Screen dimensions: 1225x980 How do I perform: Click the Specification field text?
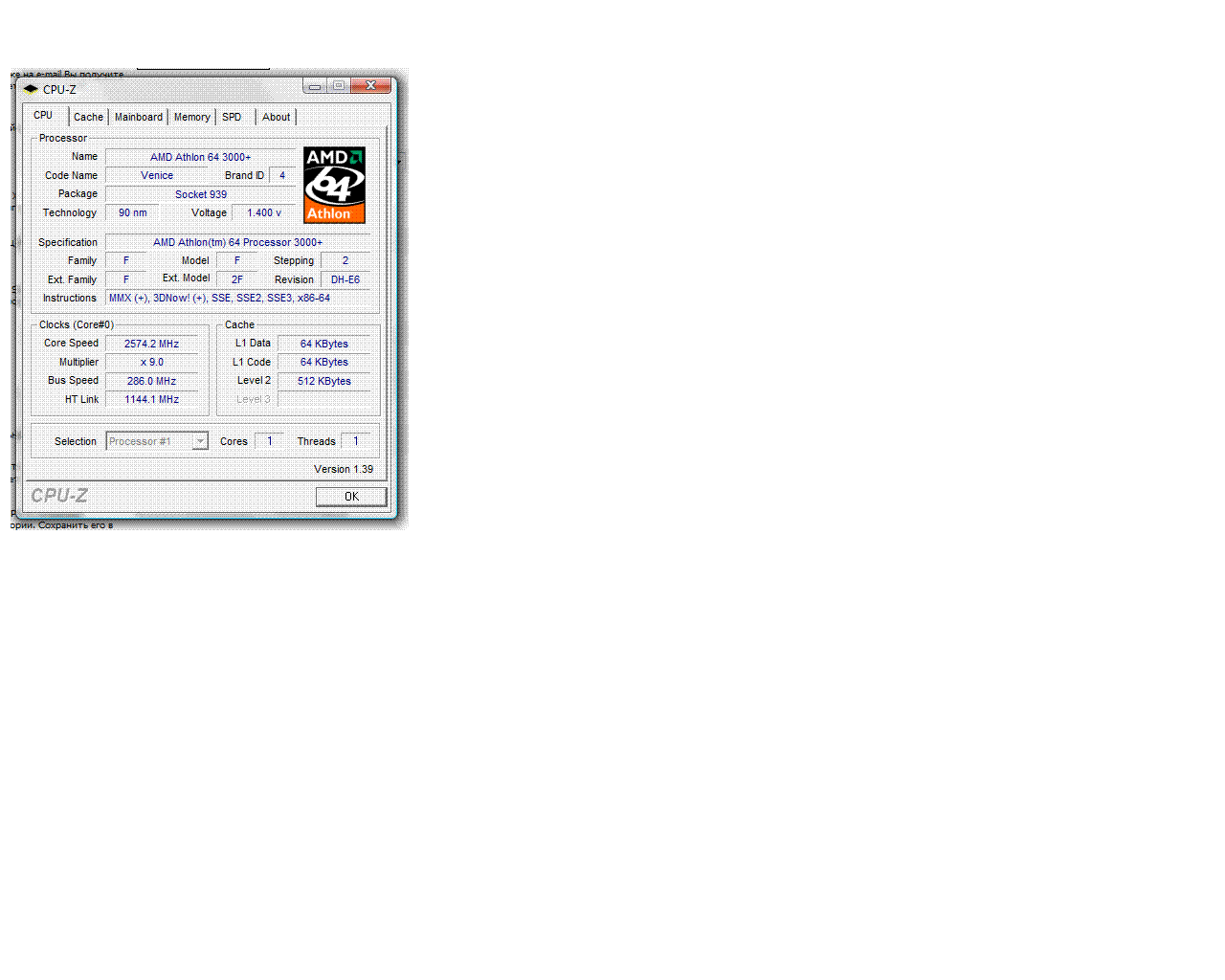(x=237, y=242)
